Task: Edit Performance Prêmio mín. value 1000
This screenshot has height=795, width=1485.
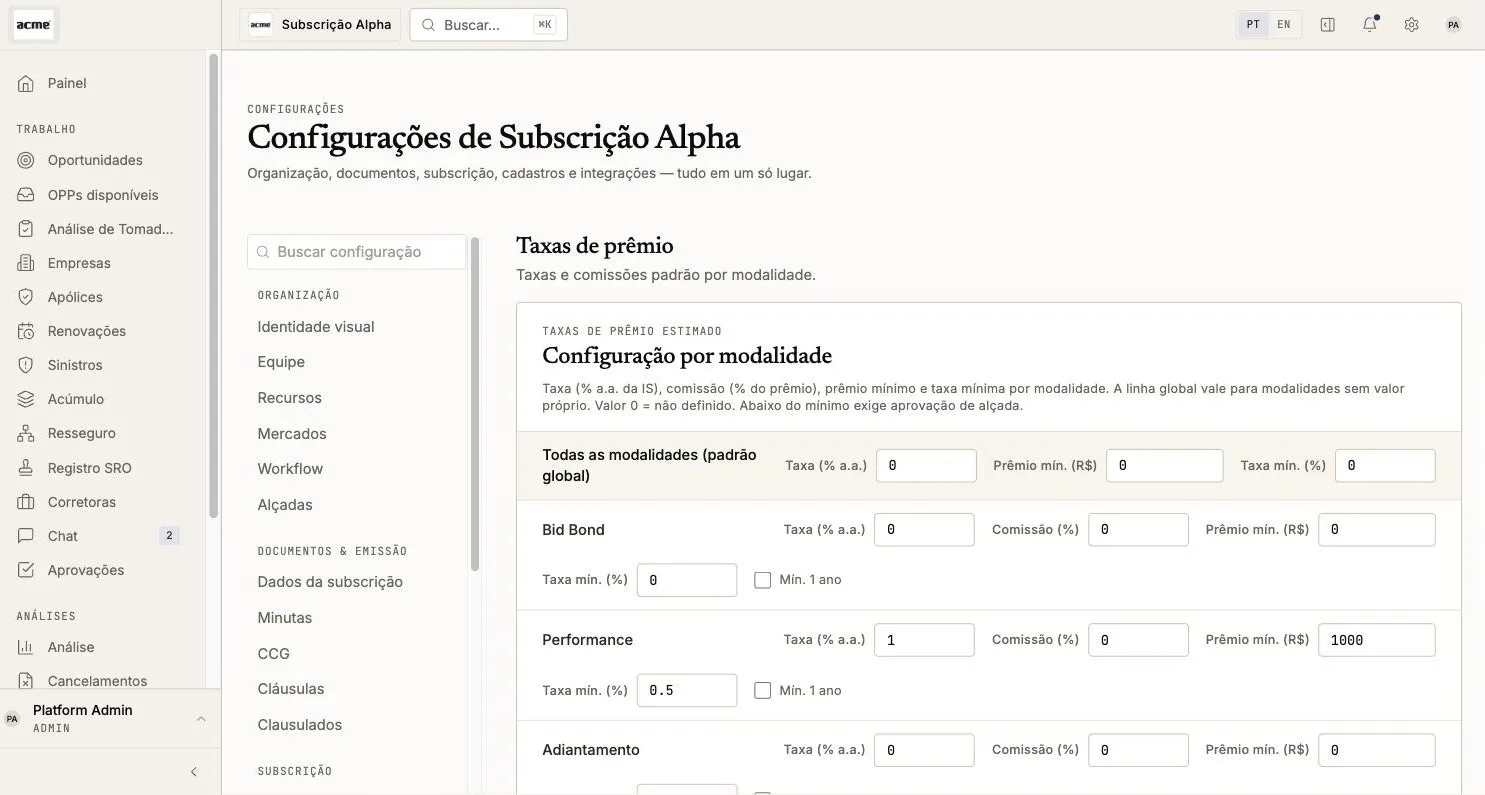Action: [1377, 640]
